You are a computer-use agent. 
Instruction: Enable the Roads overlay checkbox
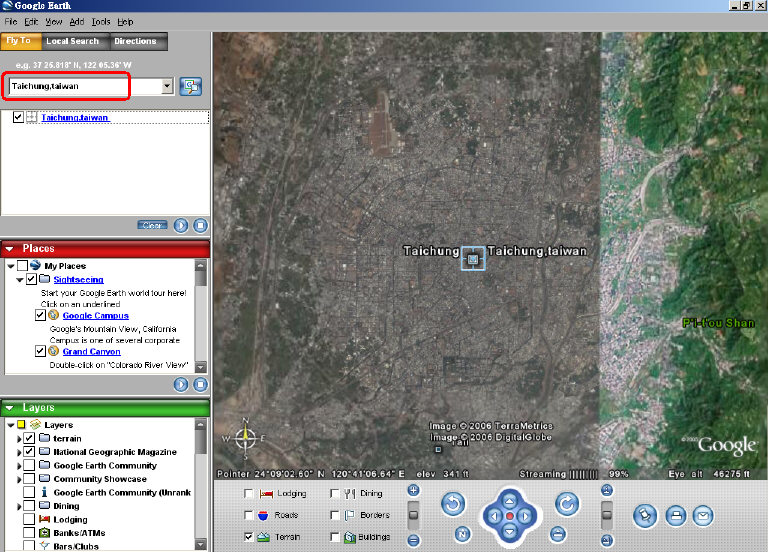point(248,515)
